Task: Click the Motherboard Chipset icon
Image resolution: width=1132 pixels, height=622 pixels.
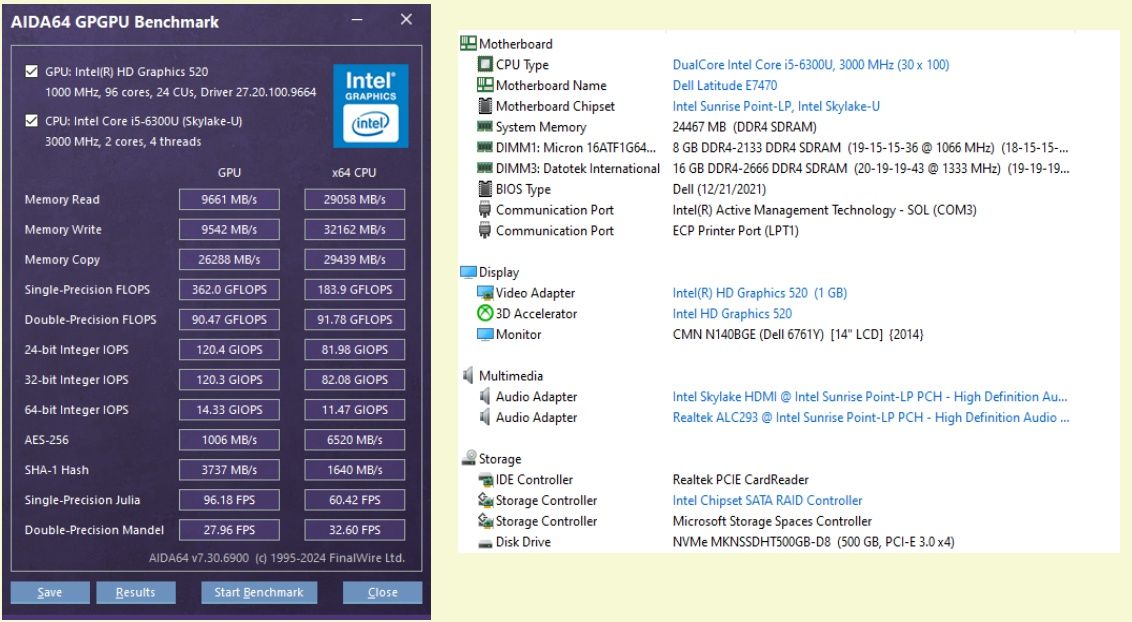Action: 485,106
